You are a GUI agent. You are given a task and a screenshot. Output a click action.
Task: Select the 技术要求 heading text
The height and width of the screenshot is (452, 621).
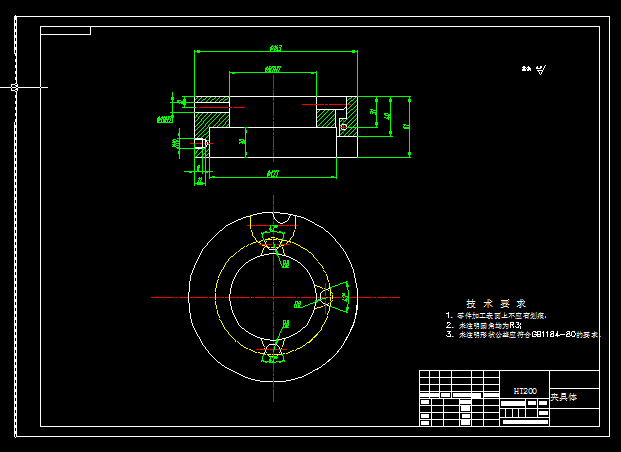click(x=496, y=304)
